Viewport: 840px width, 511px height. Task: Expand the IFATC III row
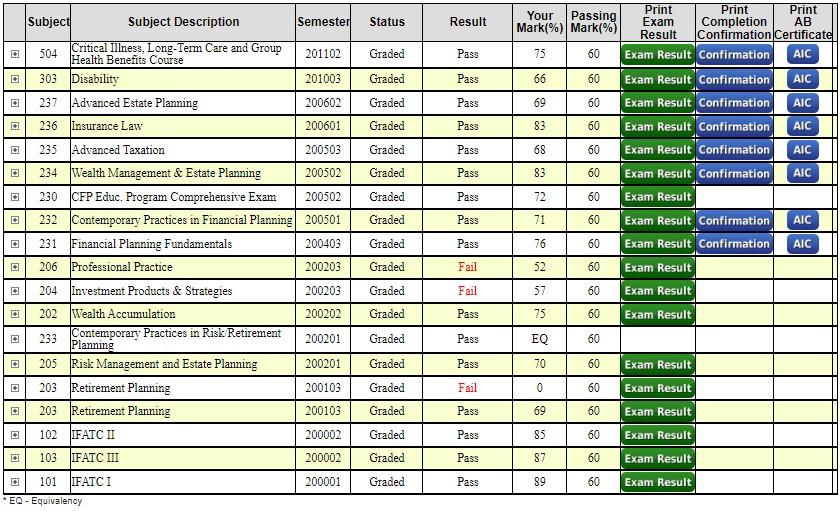[x=15, y=459]
